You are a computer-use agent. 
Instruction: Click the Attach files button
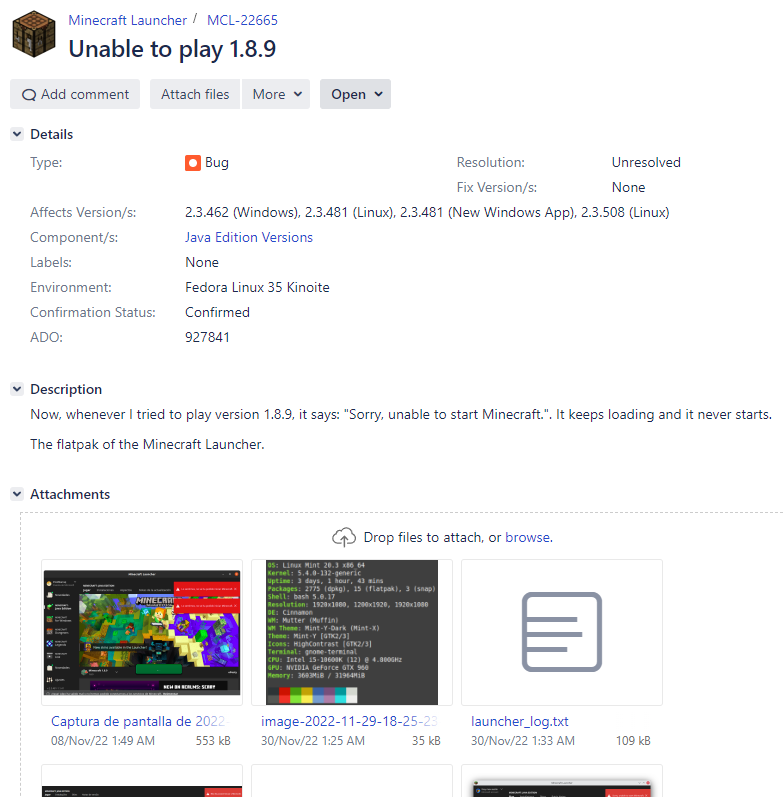click(x=195, y=94)
